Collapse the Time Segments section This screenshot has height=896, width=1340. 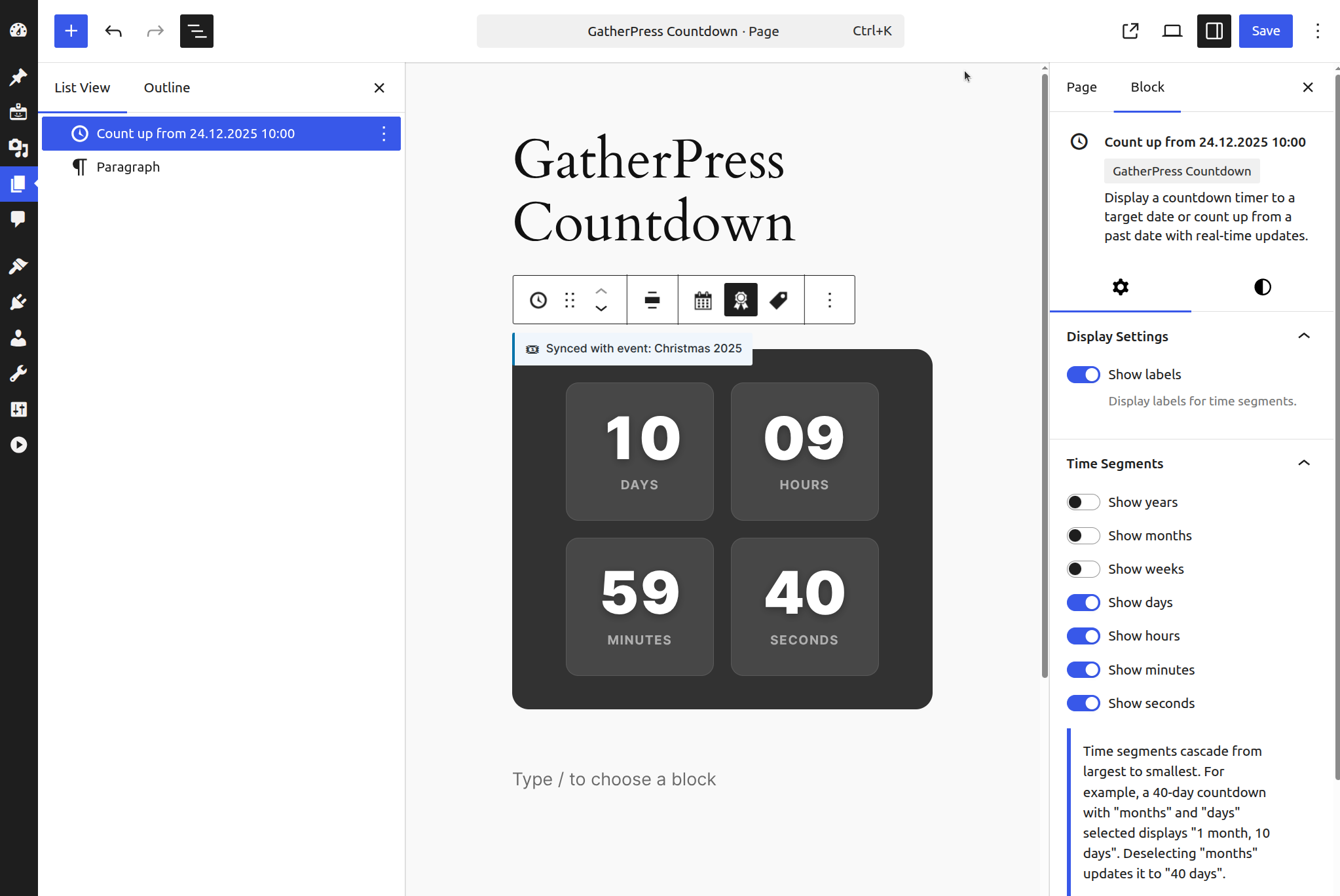(x=1303, y=463)
